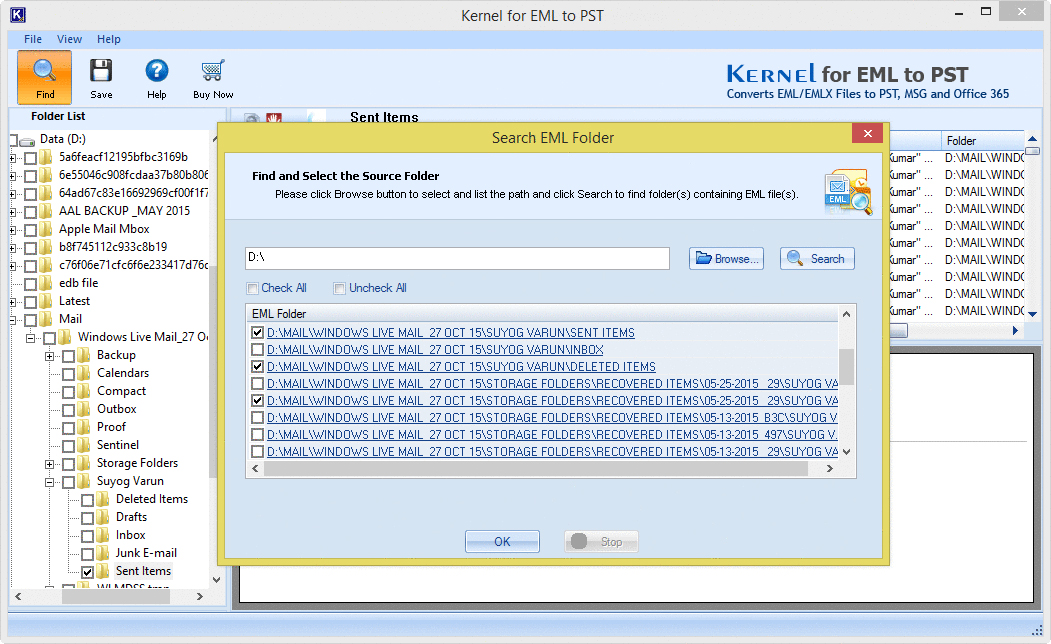The image size is (1051, 644).
Task: Click the edb file folder icon
Action: [x=46, y=283]
